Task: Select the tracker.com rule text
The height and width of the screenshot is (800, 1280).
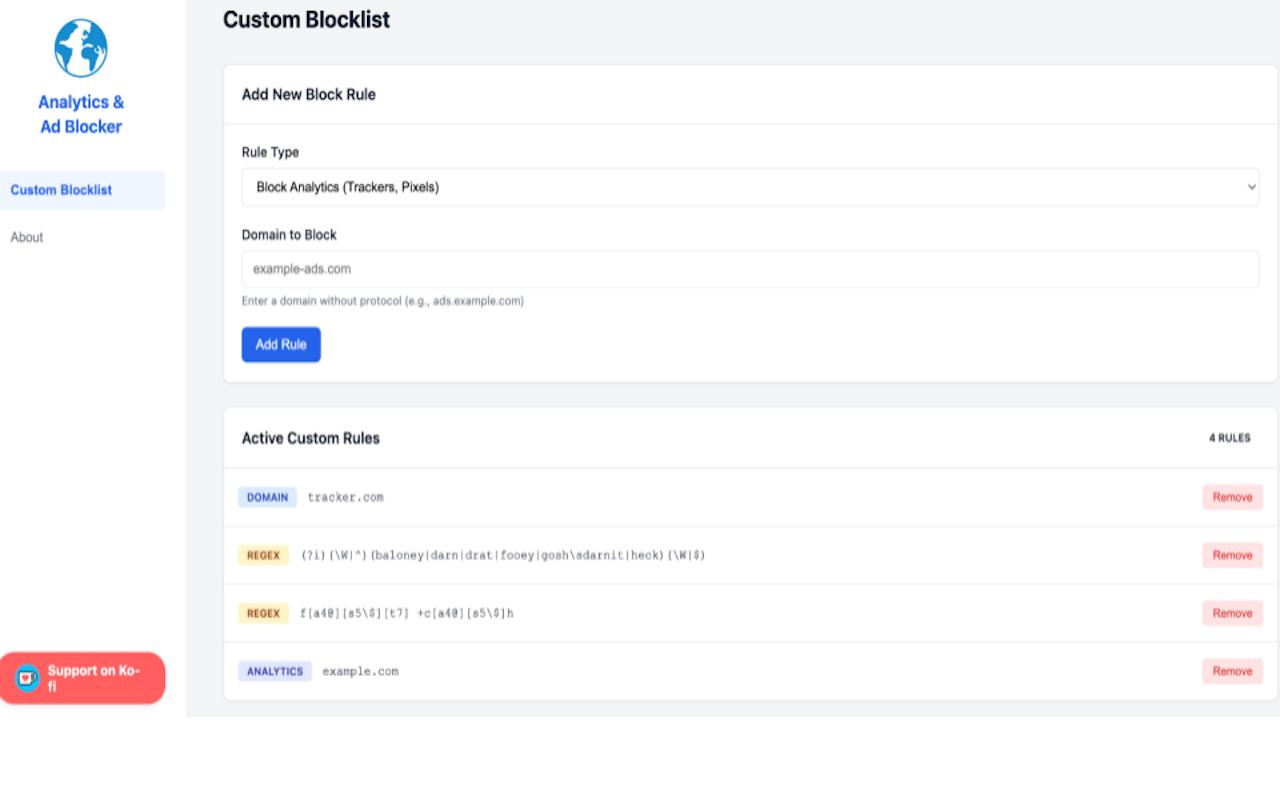Action: (x=345, y=497)
